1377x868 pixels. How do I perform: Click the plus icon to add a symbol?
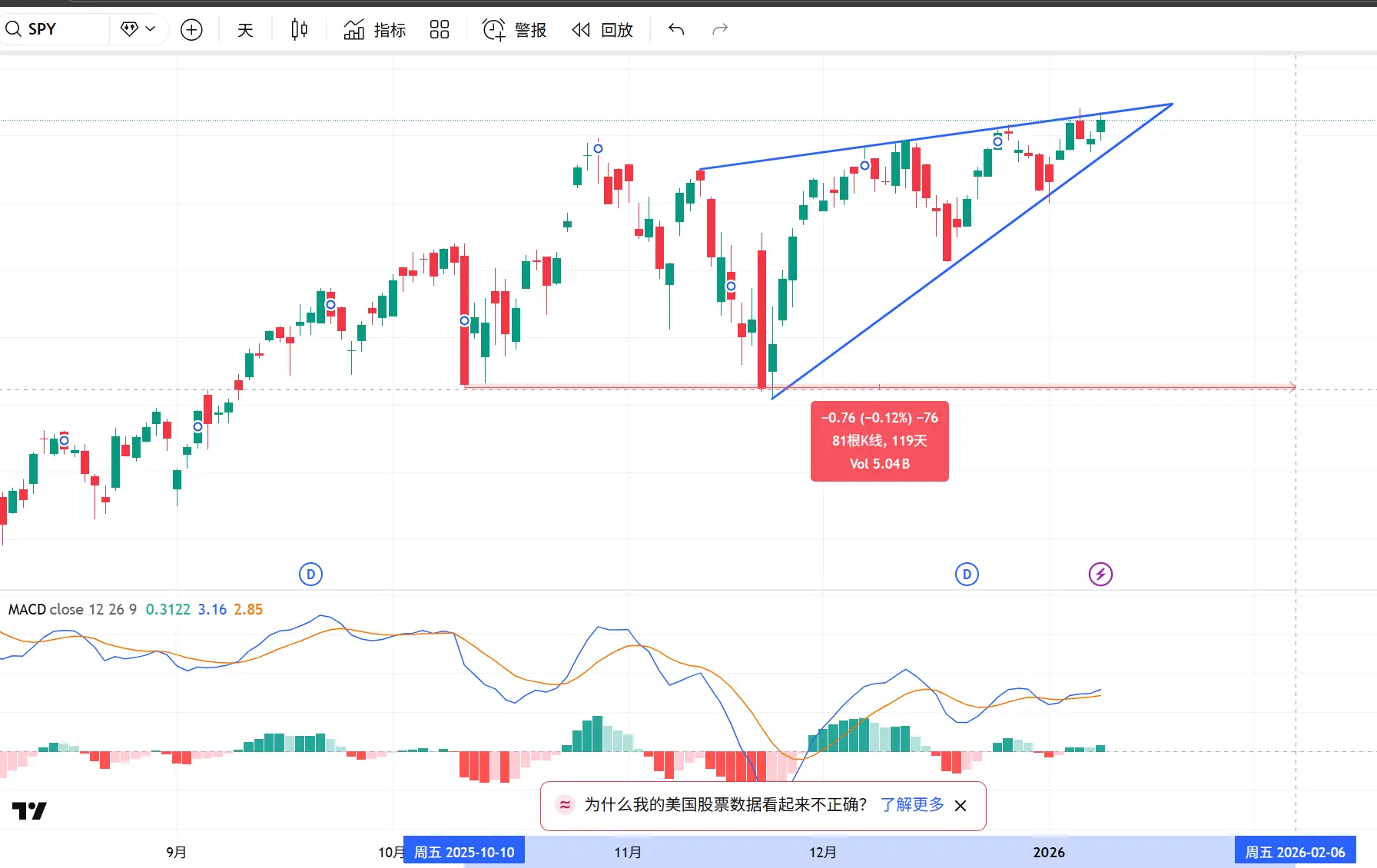(191, 30)
